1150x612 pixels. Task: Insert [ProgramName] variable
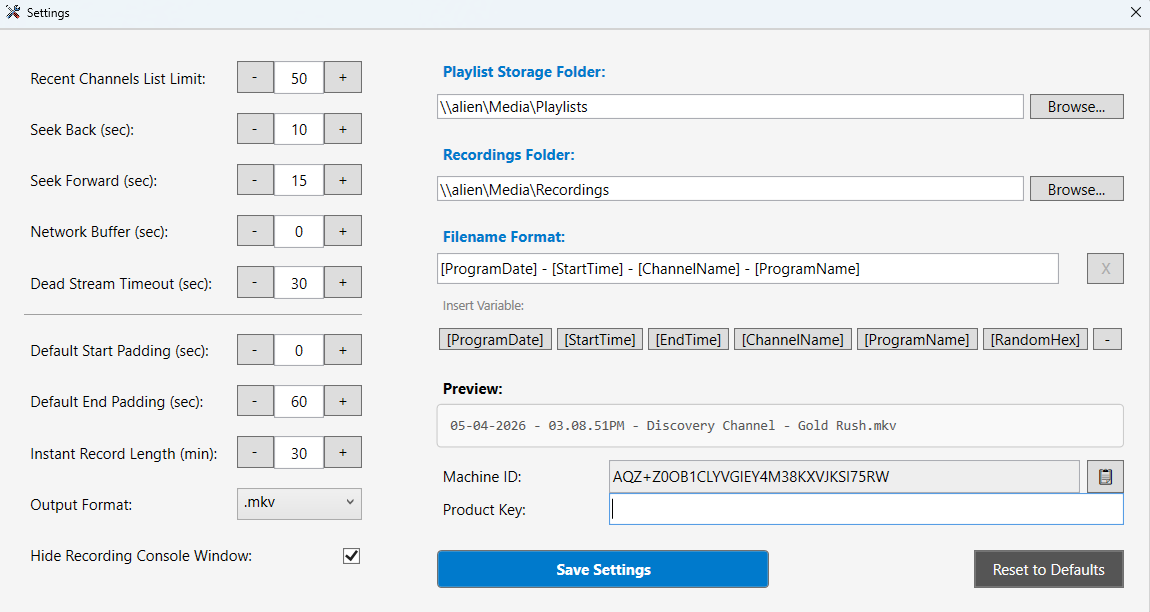coord(917,340)
